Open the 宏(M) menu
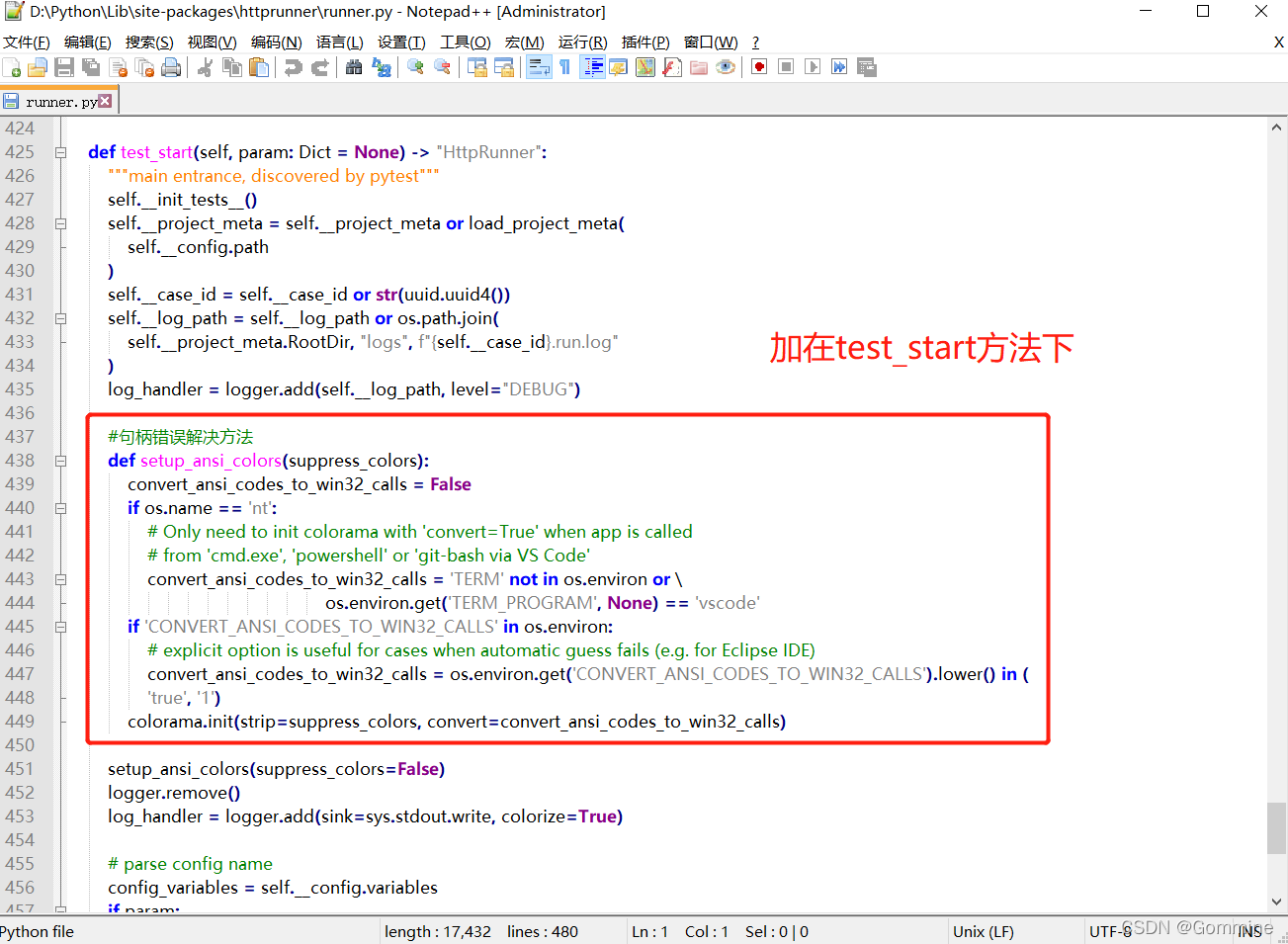Viewport: 1288px width, 944px height. pos(524,43)
